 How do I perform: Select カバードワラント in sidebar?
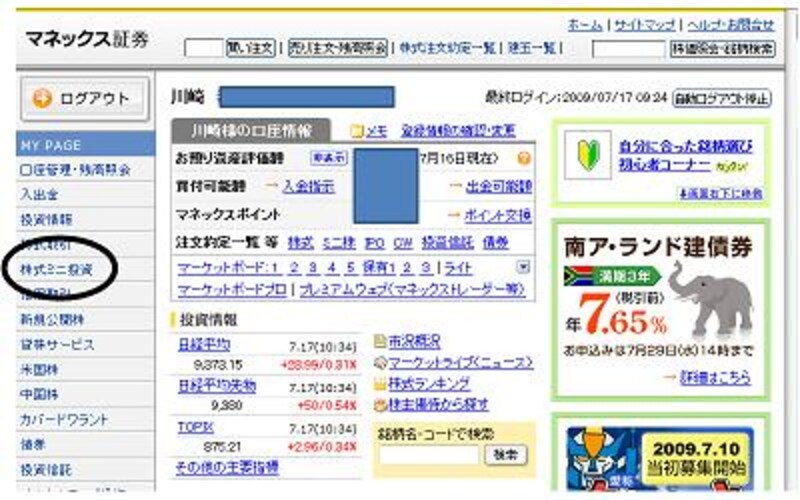64,419
